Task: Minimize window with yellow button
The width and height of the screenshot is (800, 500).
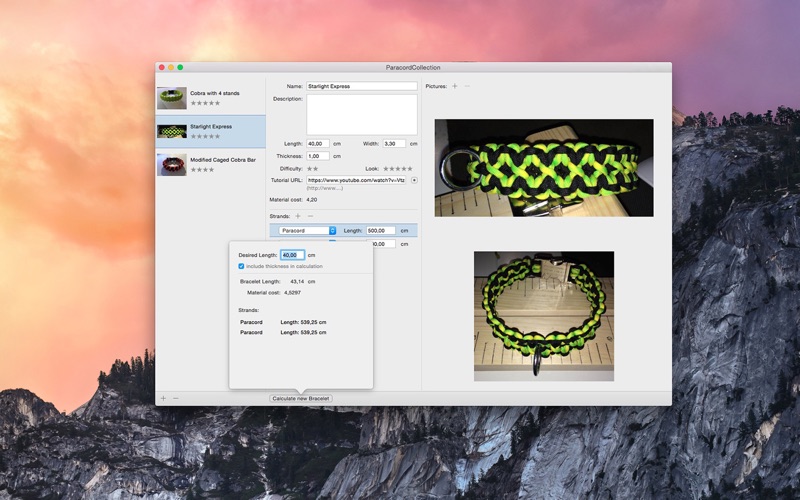Action: (171, 67)
